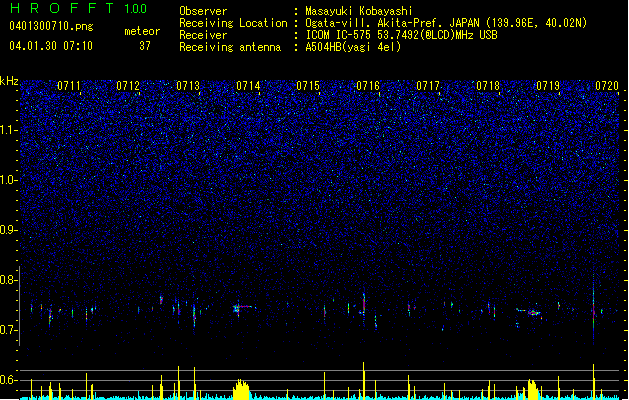Click the 1.1 frequency axis label

[x=9, y=130]
